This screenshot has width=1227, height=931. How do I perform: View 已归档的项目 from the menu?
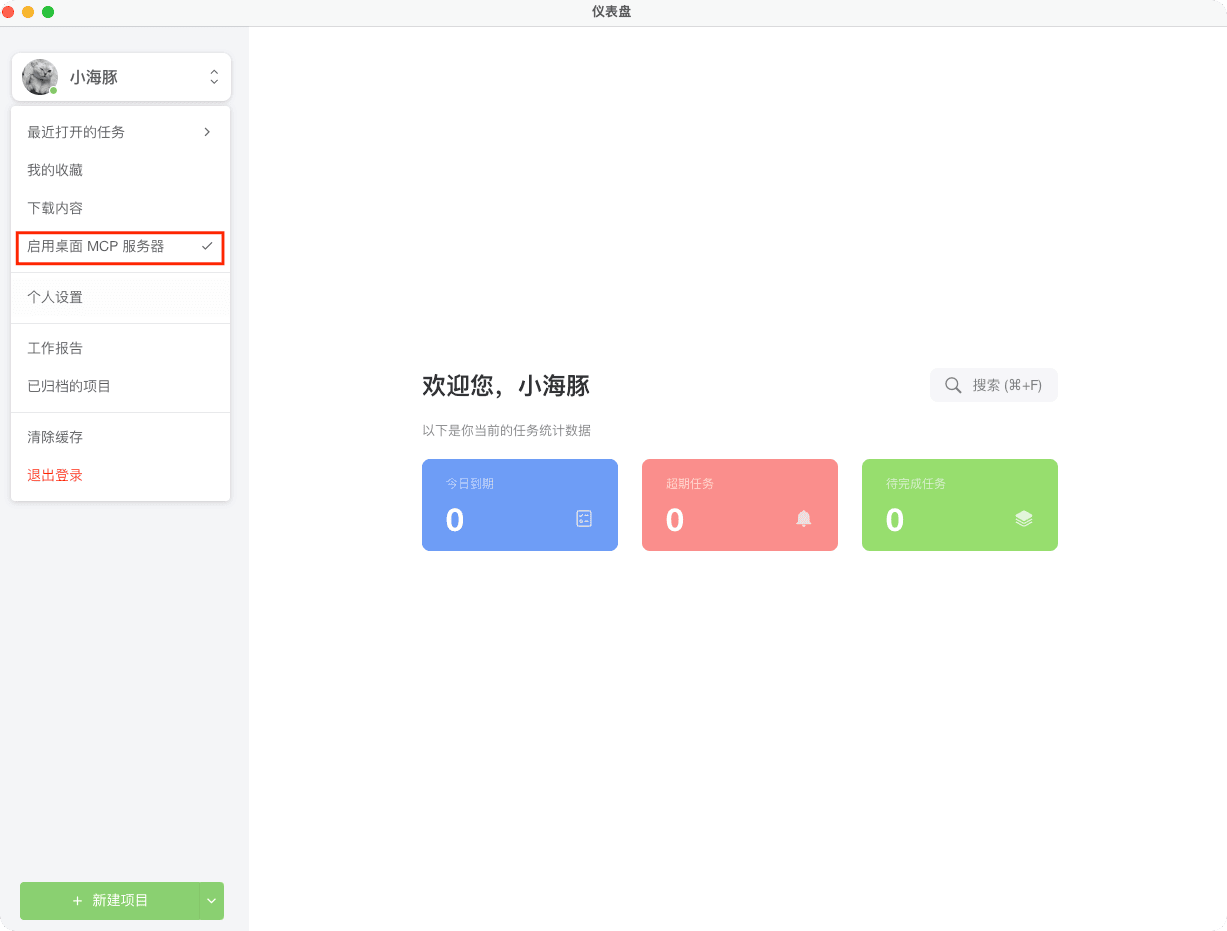(x=69, y=386)
